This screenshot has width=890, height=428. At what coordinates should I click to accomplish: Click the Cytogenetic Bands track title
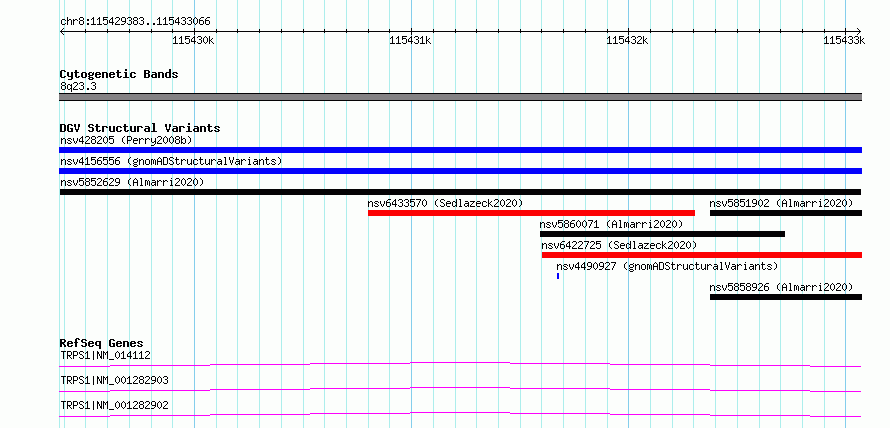pos(119,74)
